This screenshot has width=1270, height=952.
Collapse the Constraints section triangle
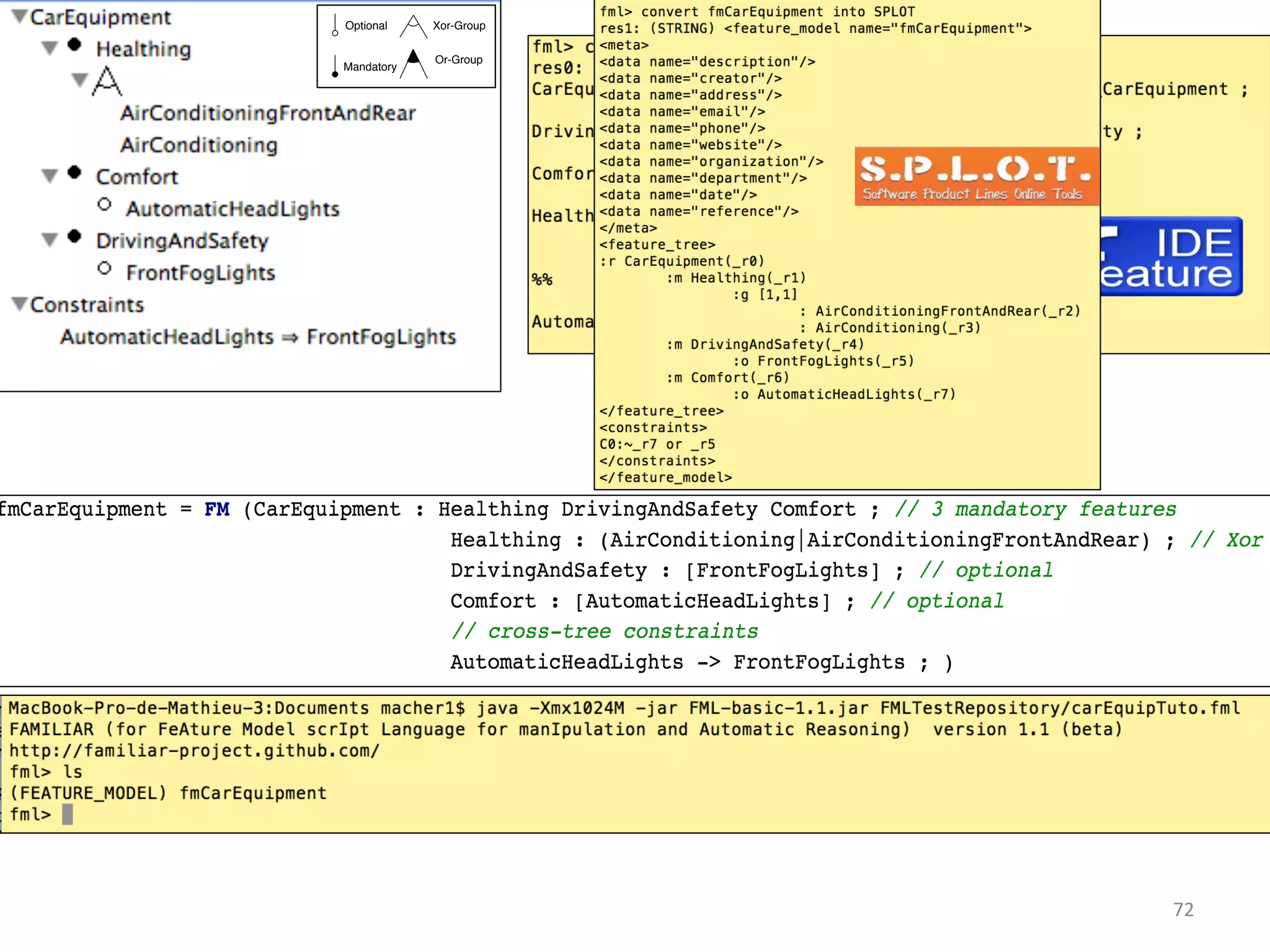[x=19, y=304]
